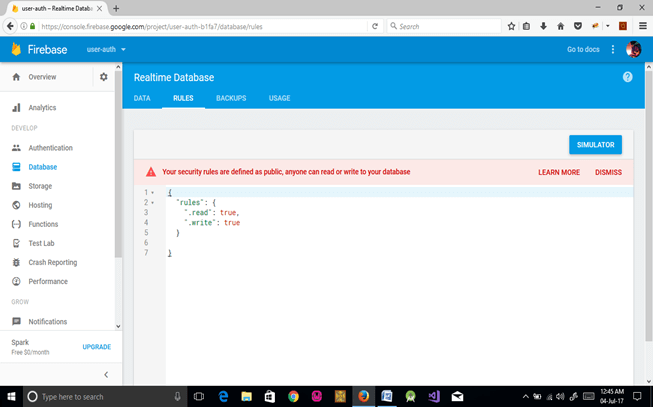Click the Crash Reporting bug icon
This screenshot has width=653, height=407.
(16, 262)
